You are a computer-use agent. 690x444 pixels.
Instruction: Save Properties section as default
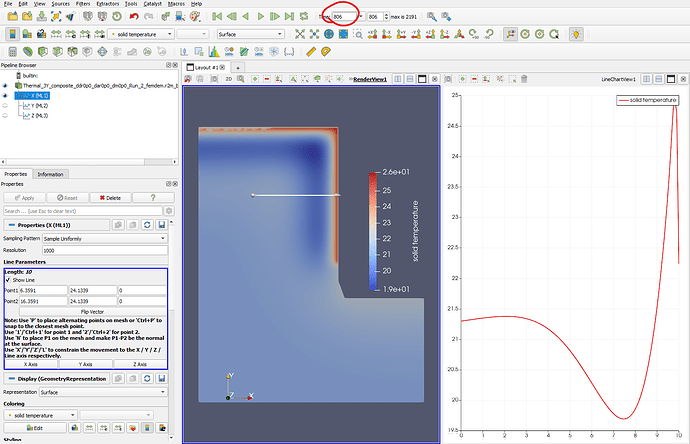click(162, 226)
